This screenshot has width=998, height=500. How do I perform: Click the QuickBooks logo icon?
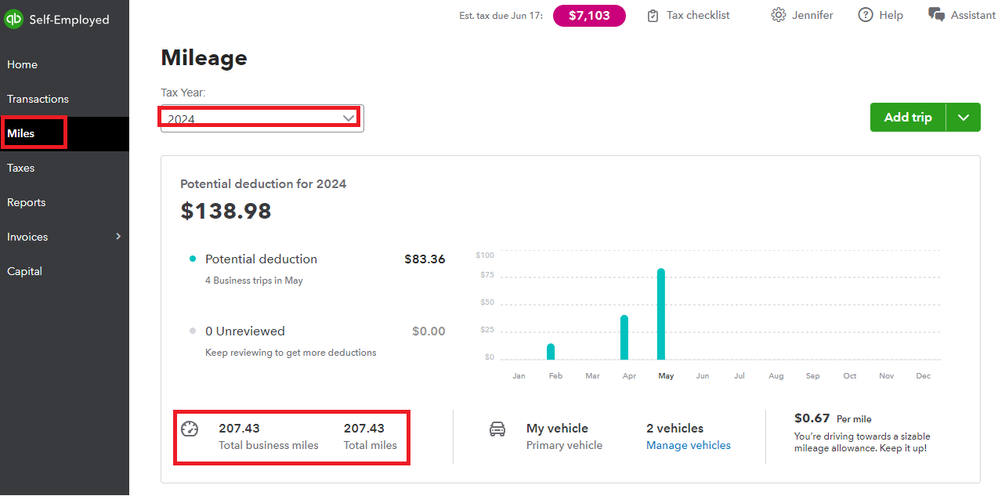[x=15, y=20]
